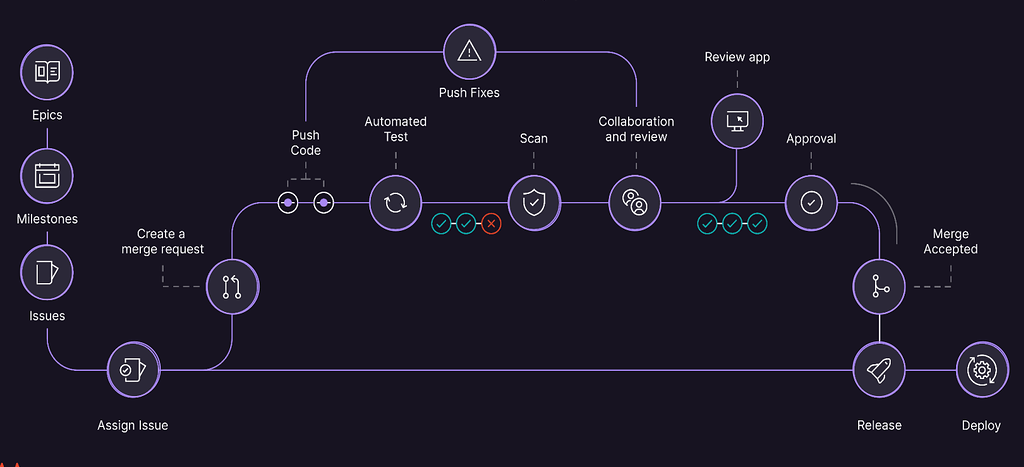Click the Merge Accepted label
Viewport: 1024px width, 467px height.
pyautogui.click(x=951, y=242)
